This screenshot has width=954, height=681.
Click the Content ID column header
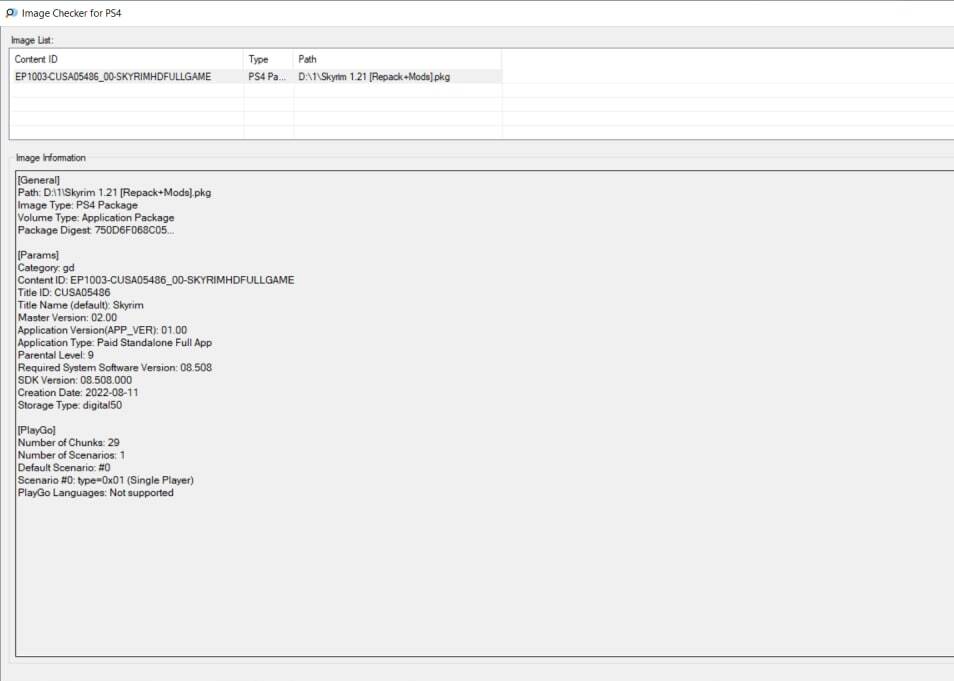coord(127,59)
